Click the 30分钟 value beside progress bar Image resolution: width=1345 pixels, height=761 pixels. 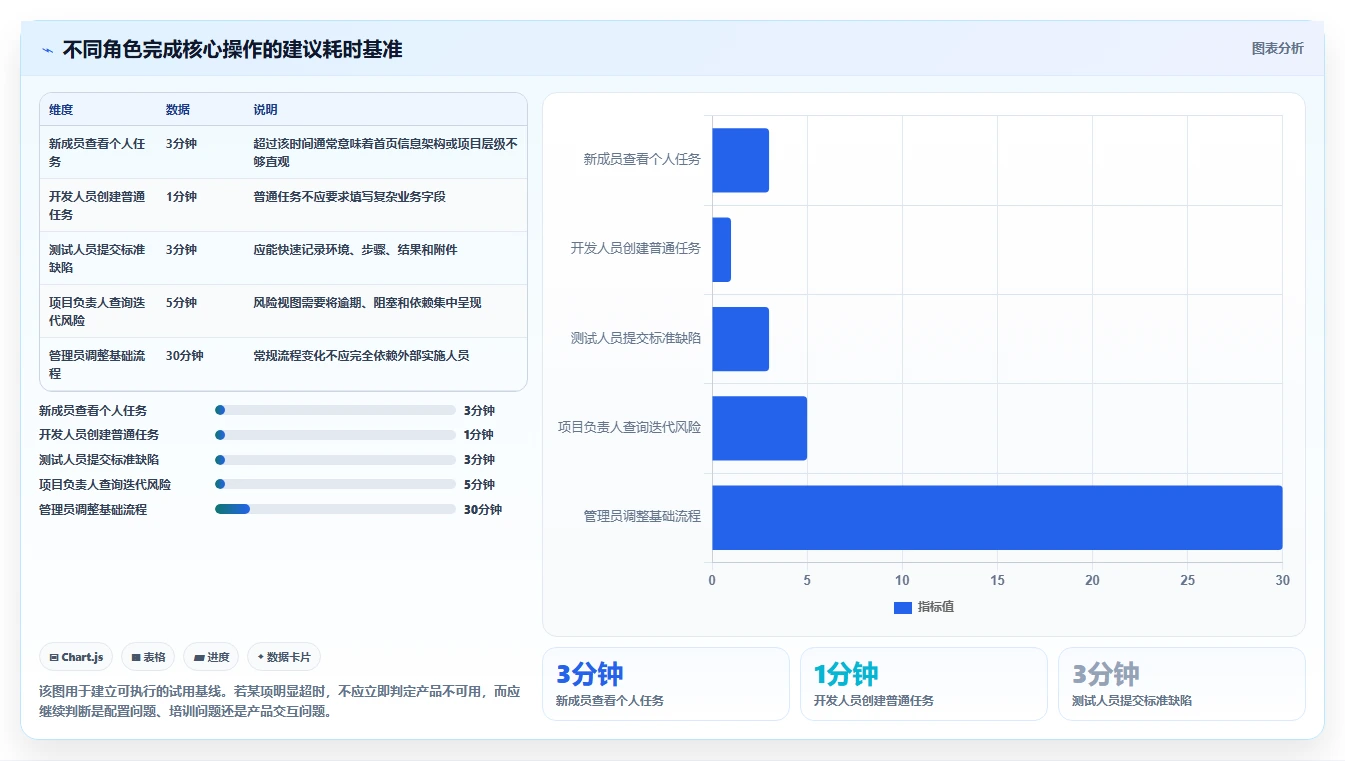tap(483, 509)
